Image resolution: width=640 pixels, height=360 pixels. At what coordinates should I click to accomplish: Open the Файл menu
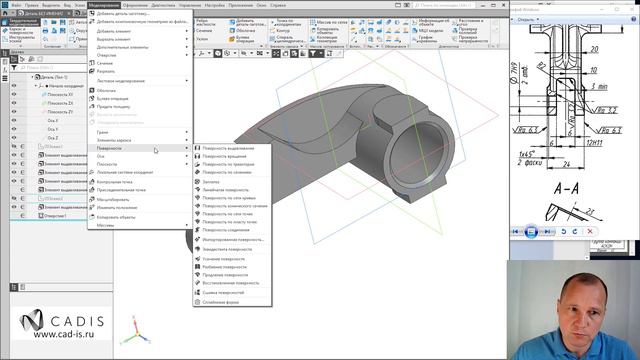point(16,5)
